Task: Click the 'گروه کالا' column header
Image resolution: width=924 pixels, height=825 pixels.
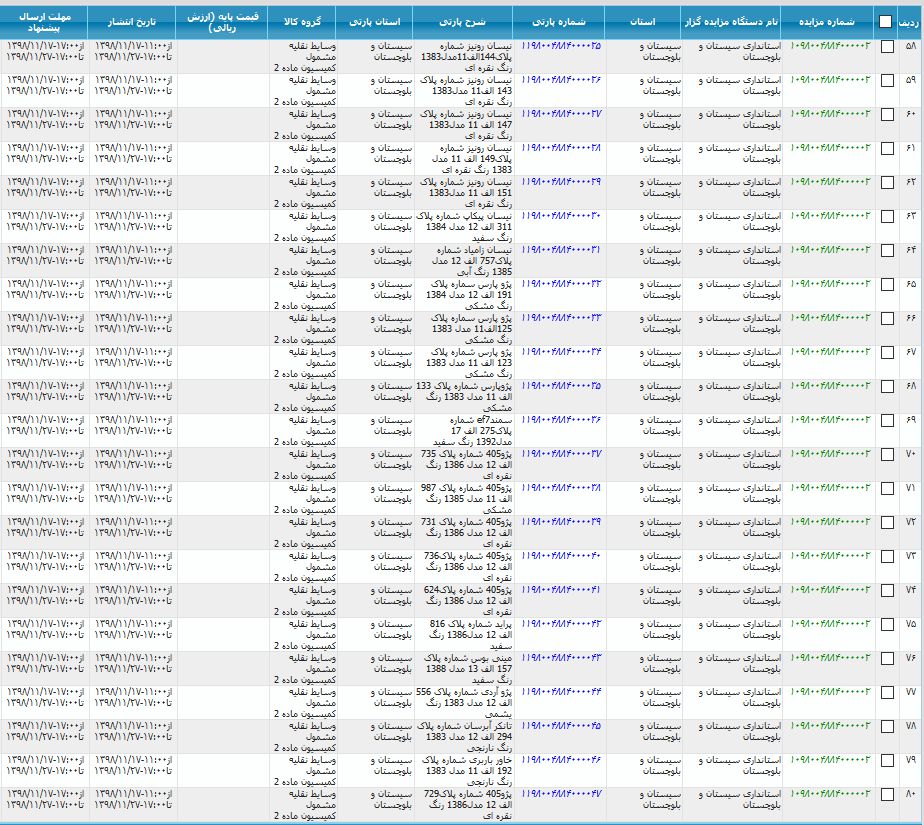Action: pyautogui.click(x=300, y=21)
